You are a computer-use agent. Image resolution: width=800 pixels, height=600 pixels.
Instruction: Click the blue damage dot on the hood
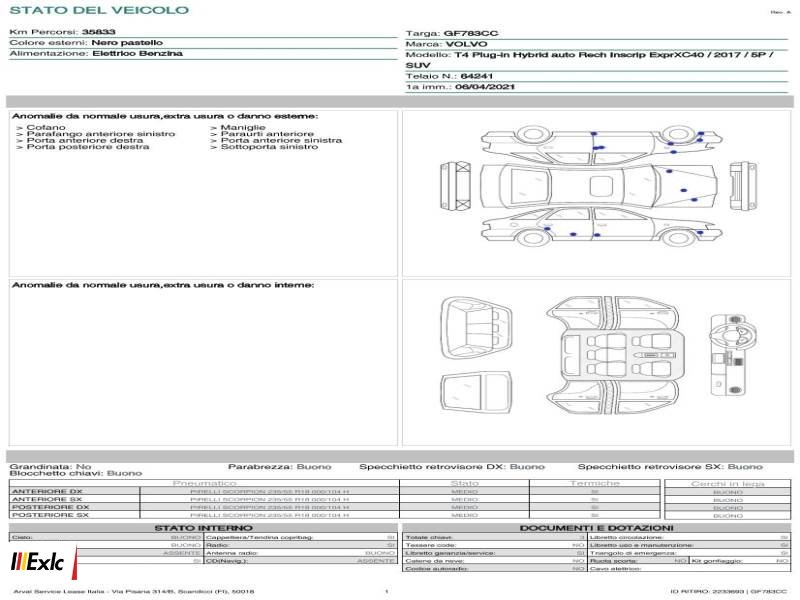tap(684, 190)
